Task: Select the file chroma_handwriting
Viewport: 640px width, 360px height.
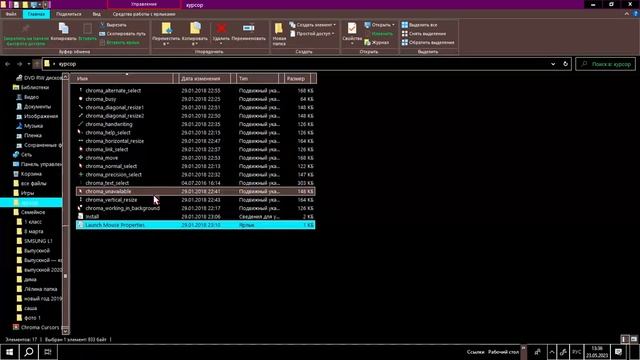Action: (x=196, y=124)
